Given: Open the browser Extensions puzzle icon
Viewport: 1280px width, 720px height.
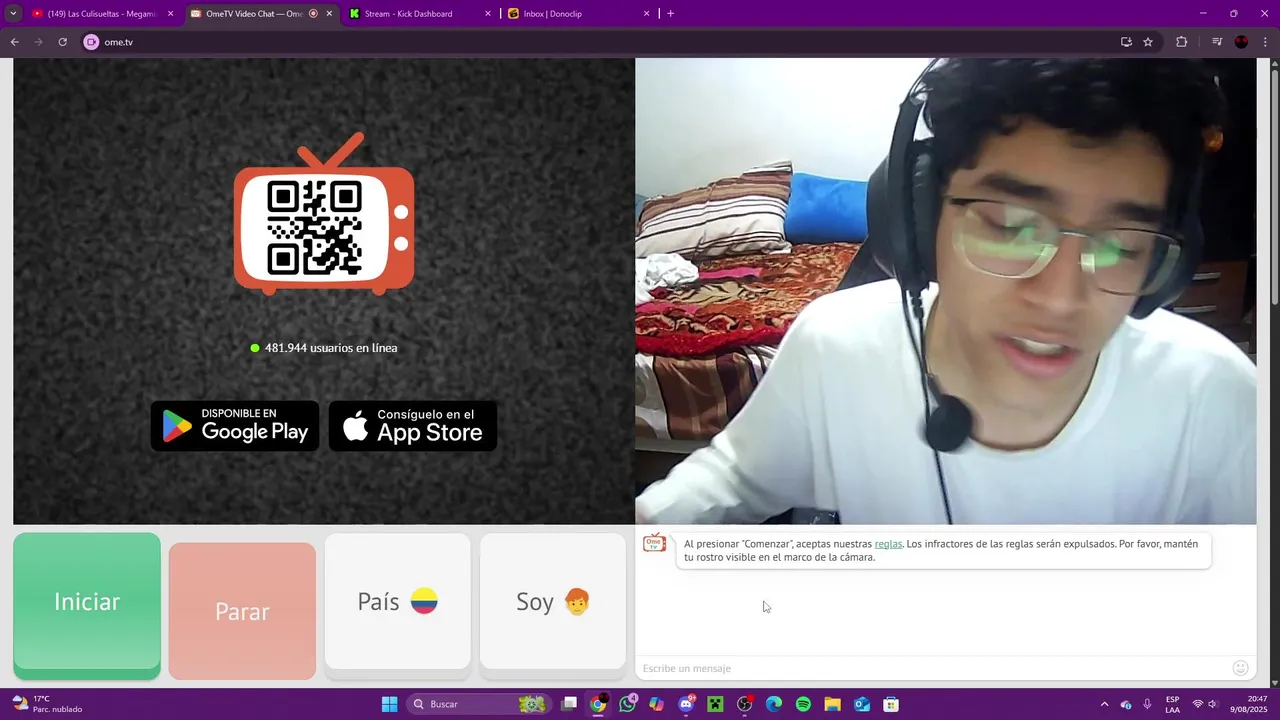Looking at the screenshot, I should pyautogui.click(x=1182, y=42).
